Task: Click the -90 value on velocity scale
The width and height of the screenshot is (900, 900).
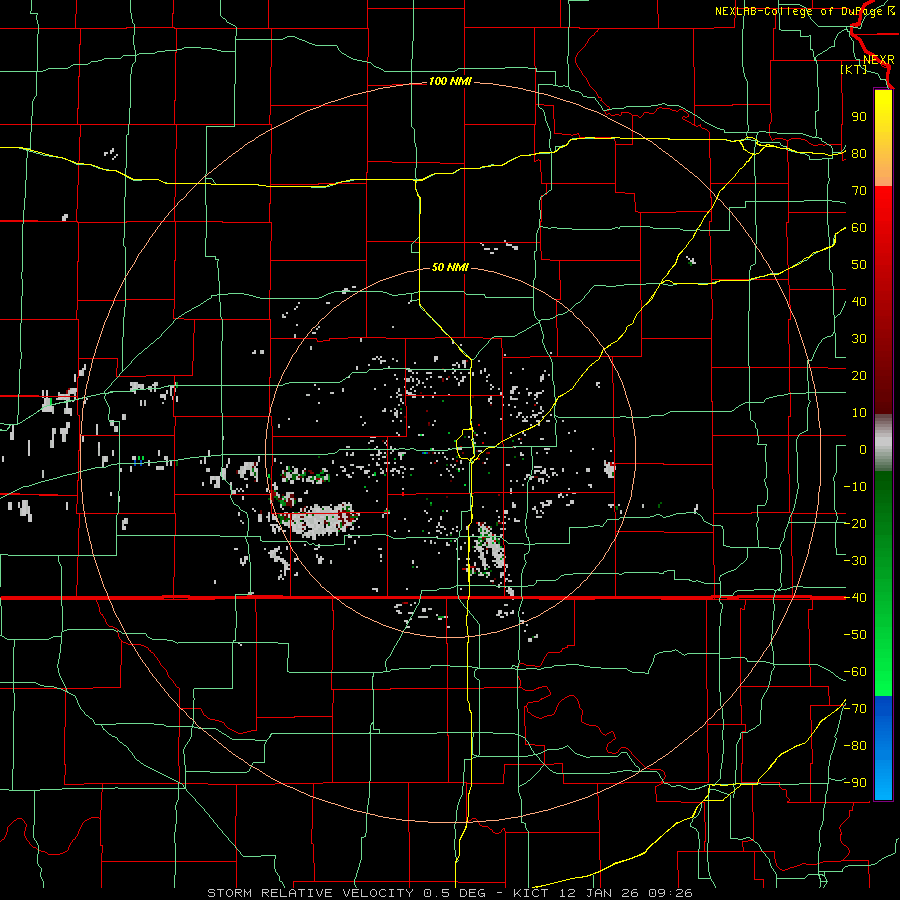Action: coord(855,783)
